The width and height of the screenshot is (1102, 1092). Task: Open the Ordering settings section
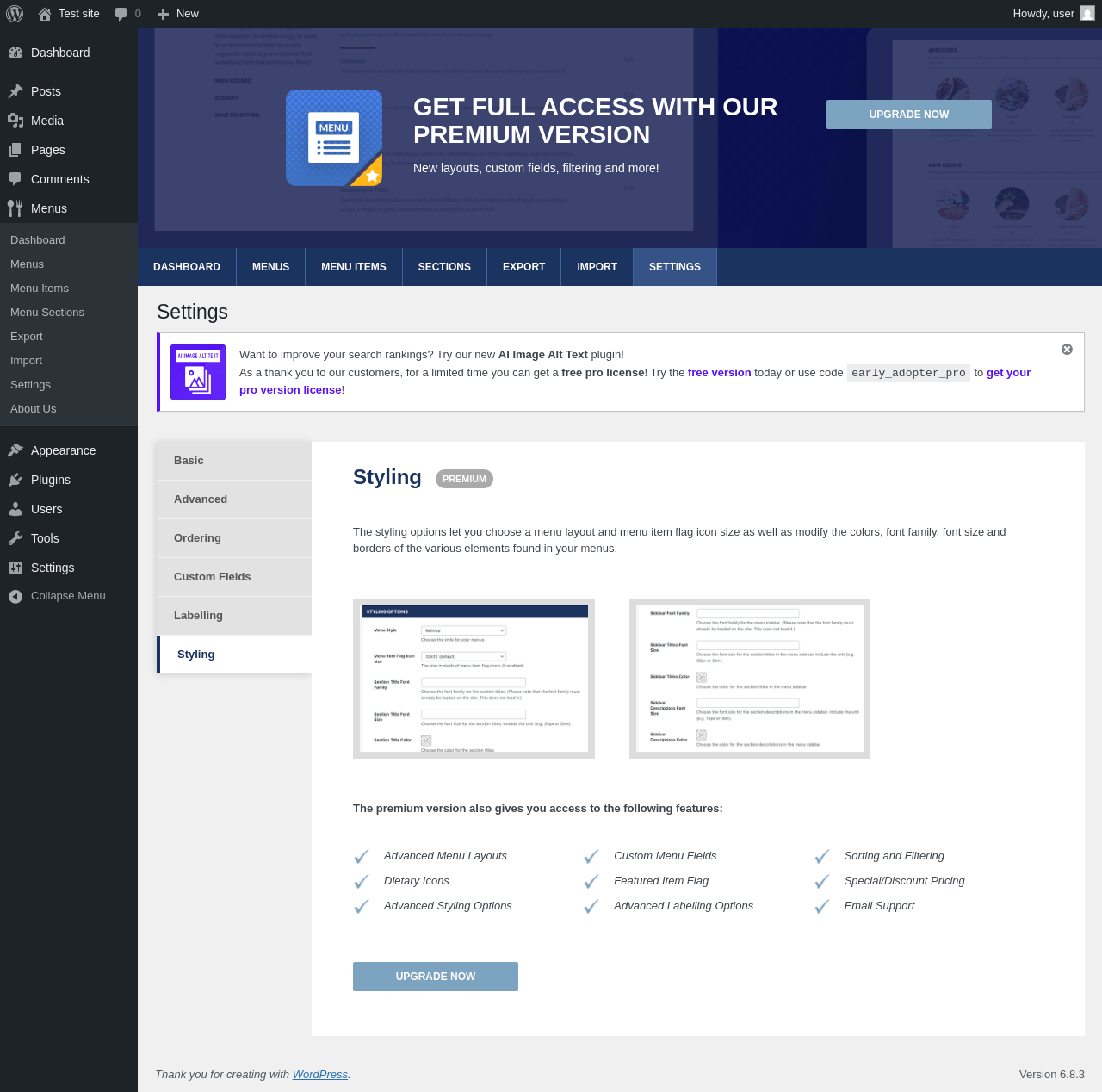(234, 538)
